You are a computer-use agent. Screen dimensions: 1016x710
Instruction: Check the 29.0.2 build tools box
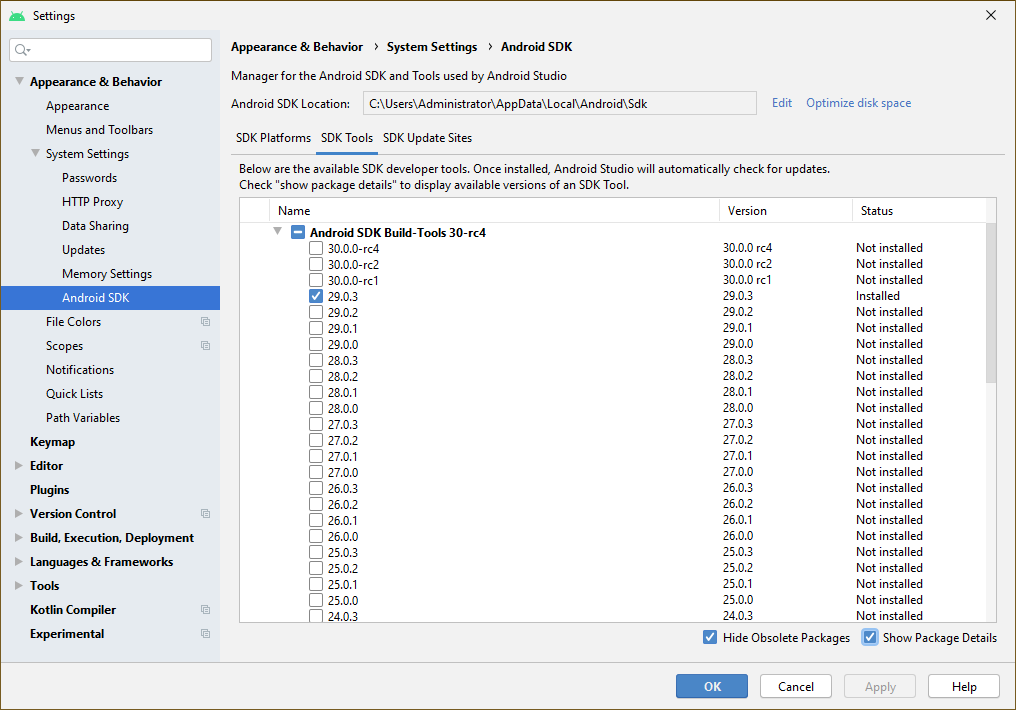point(316,312)
